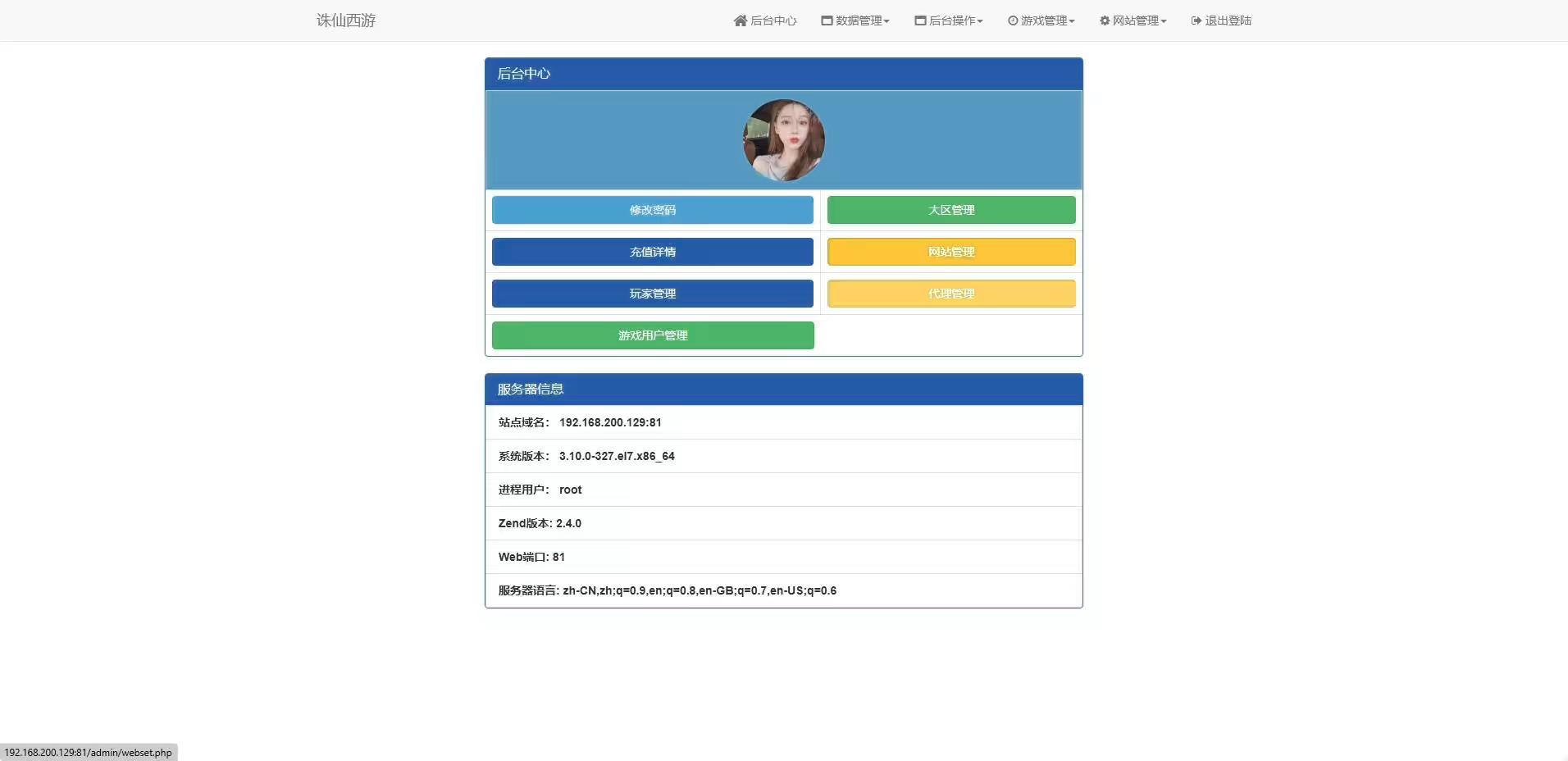Click the circle icon beside 游戏管理
Screen dimensions: 1568x761
click(x=1013, y=21)
